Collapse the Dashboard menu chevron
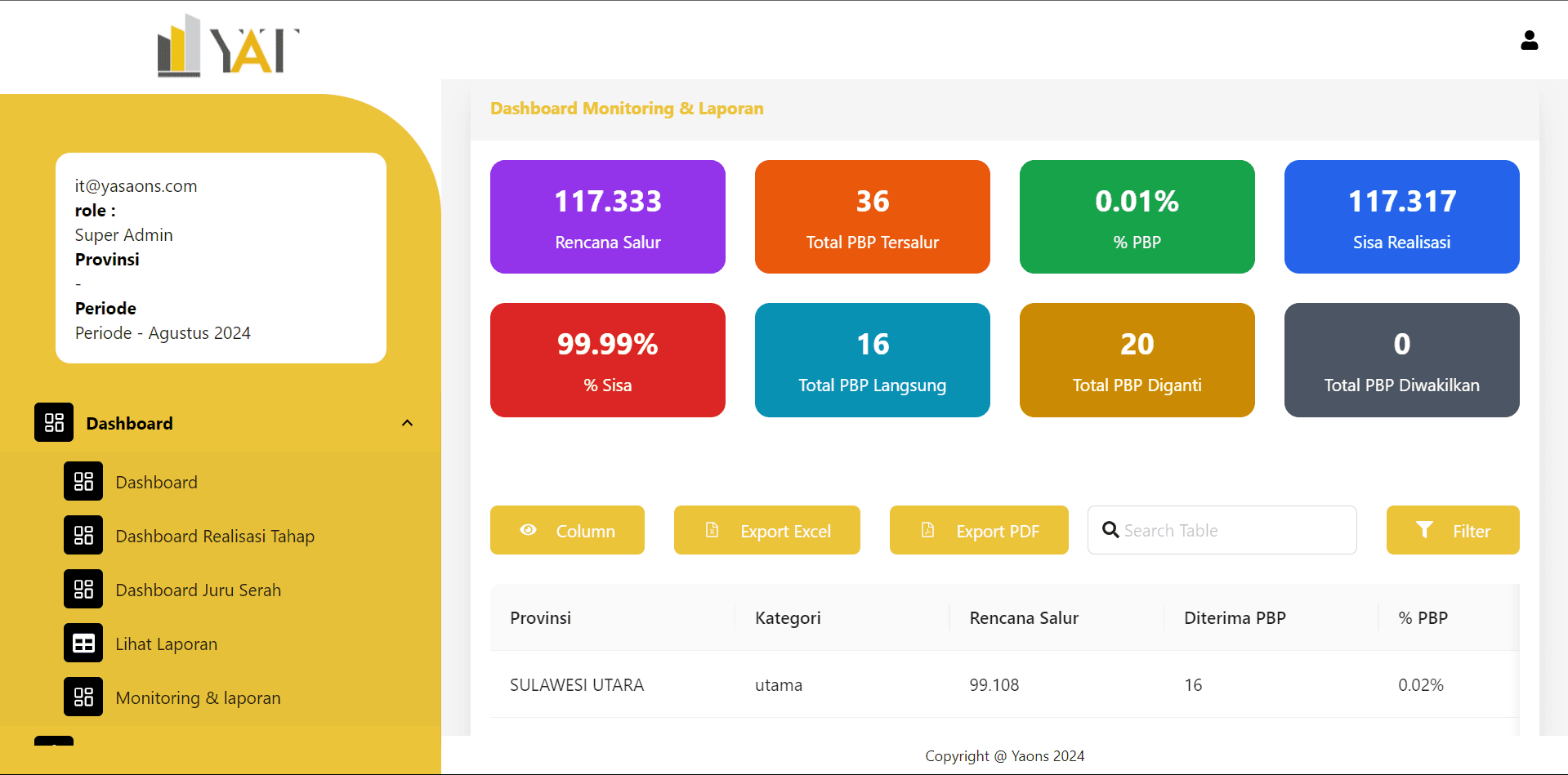This screenshot has width=1568, height=775. pos(407,423)
